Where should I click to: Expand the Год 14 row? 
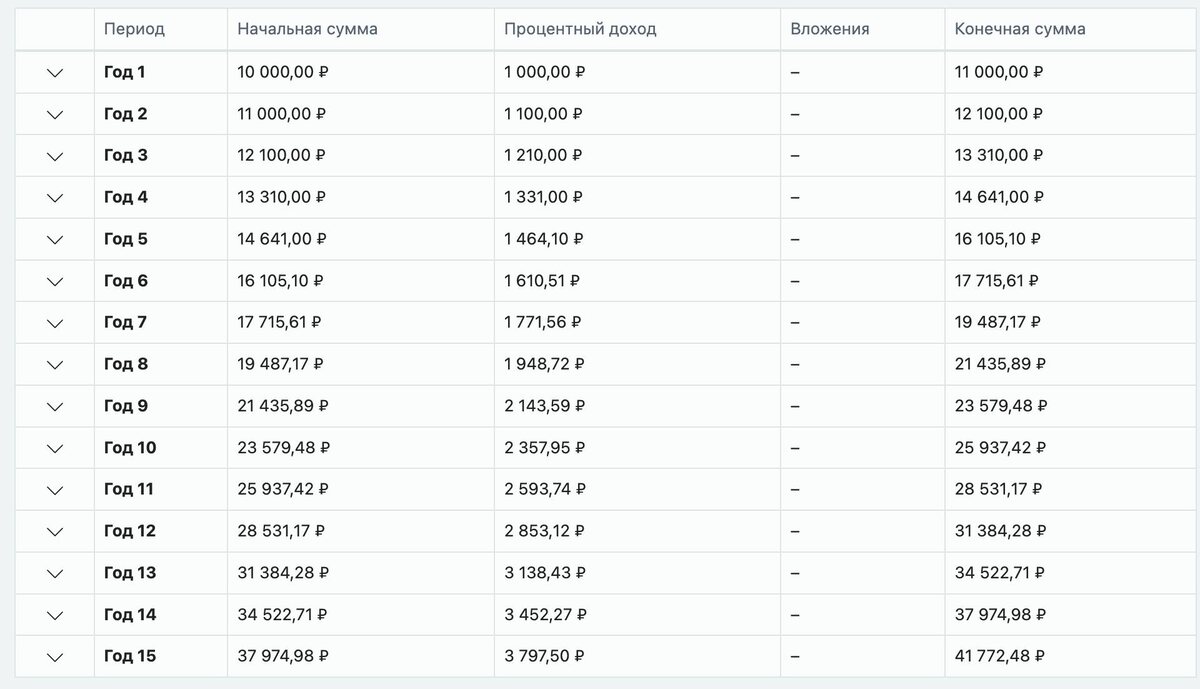pos(55,615)
